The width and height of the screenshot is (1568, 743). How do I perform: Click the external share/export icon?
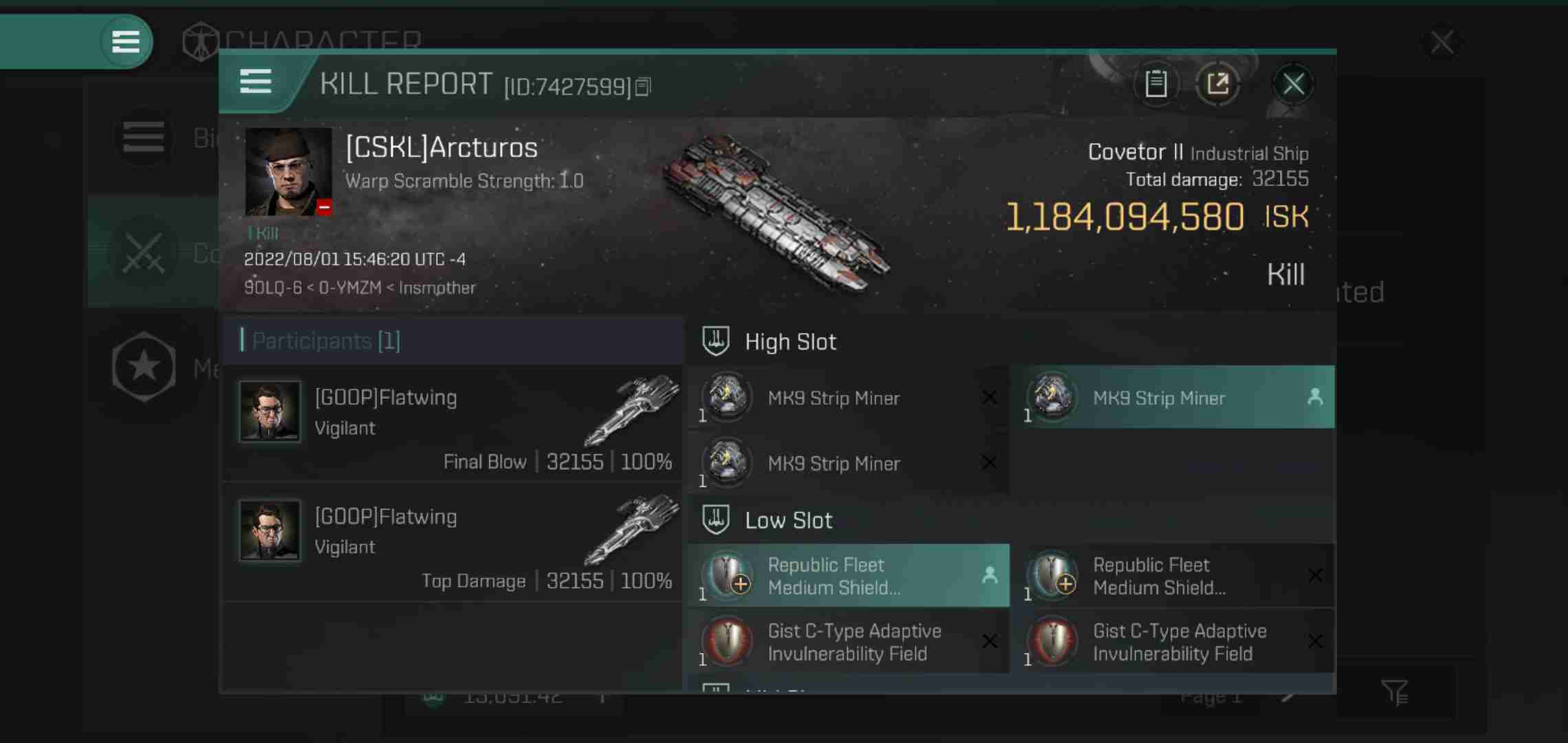pos(1218,83)
